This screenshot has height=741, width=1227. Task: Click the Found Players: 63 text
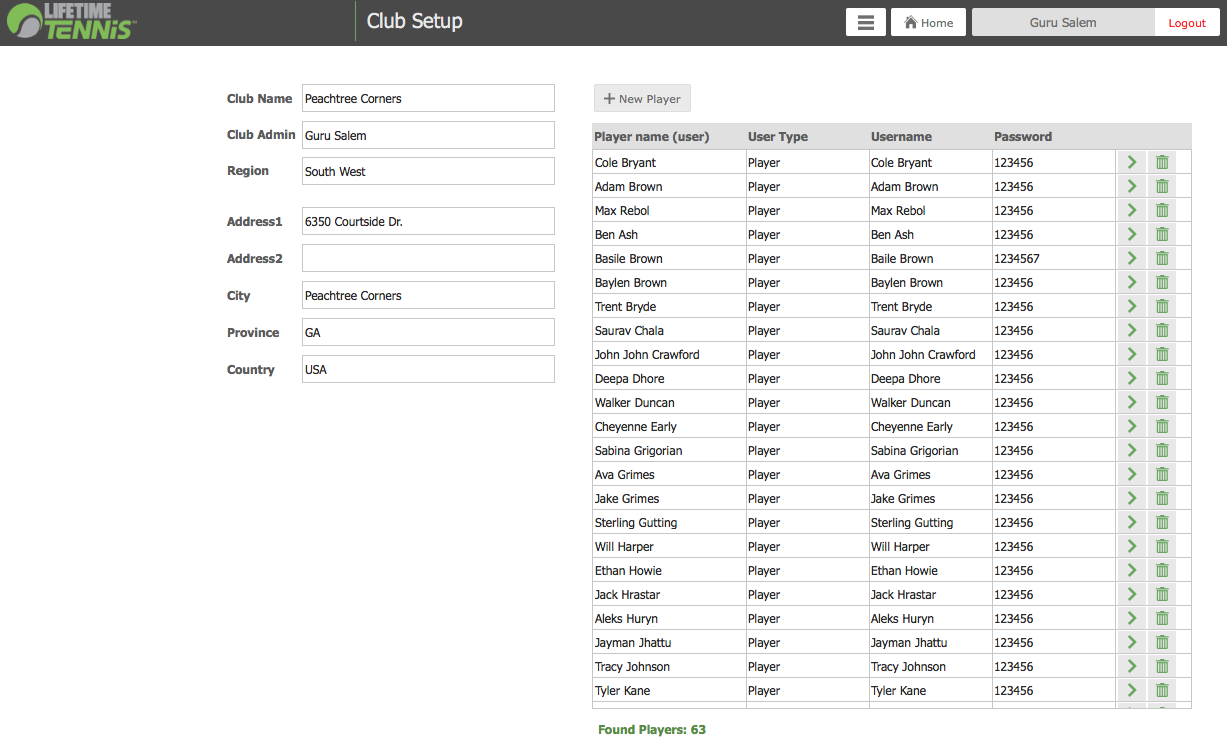(x=652, y=729)
